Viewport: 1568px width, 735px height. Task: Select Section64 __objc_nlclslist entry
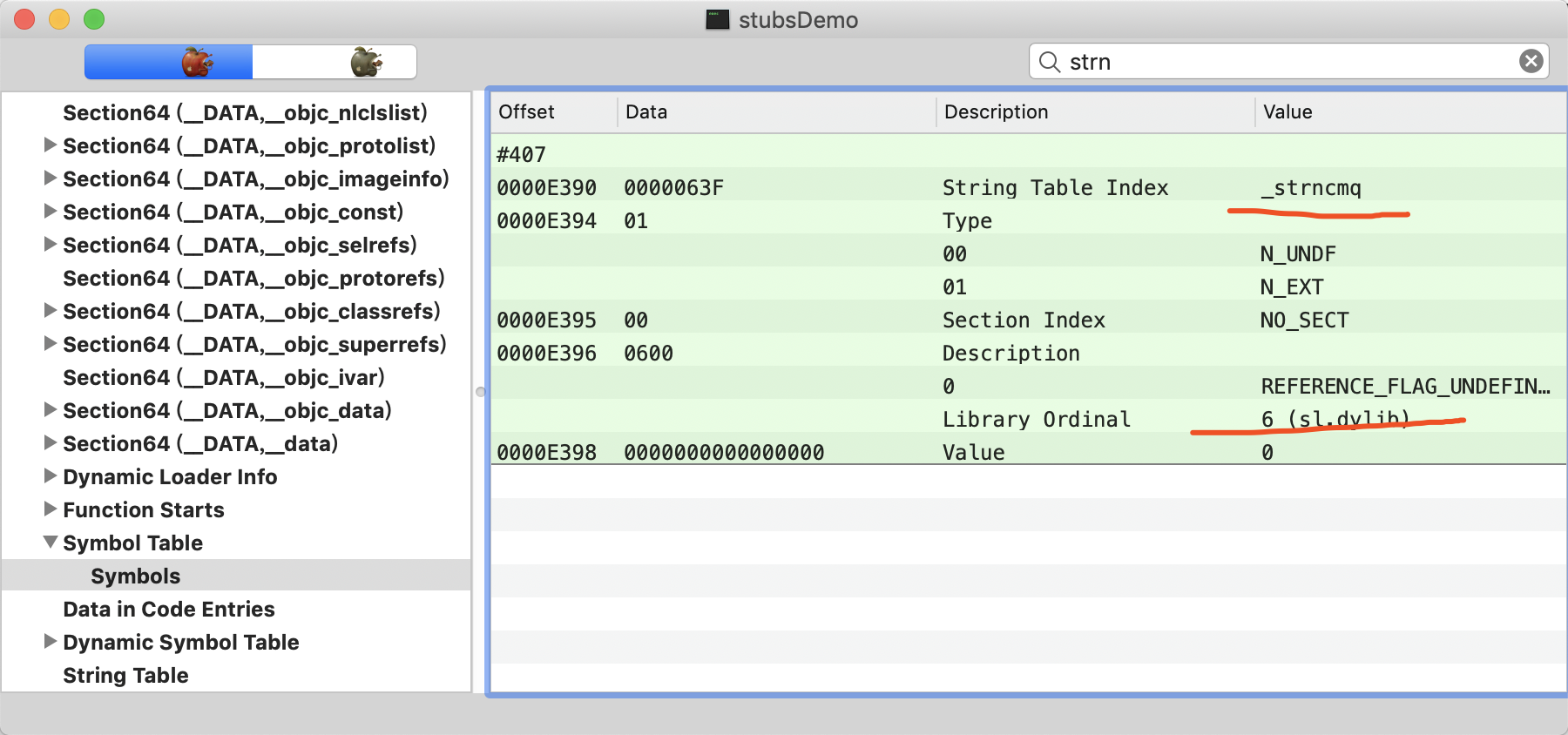245,112
